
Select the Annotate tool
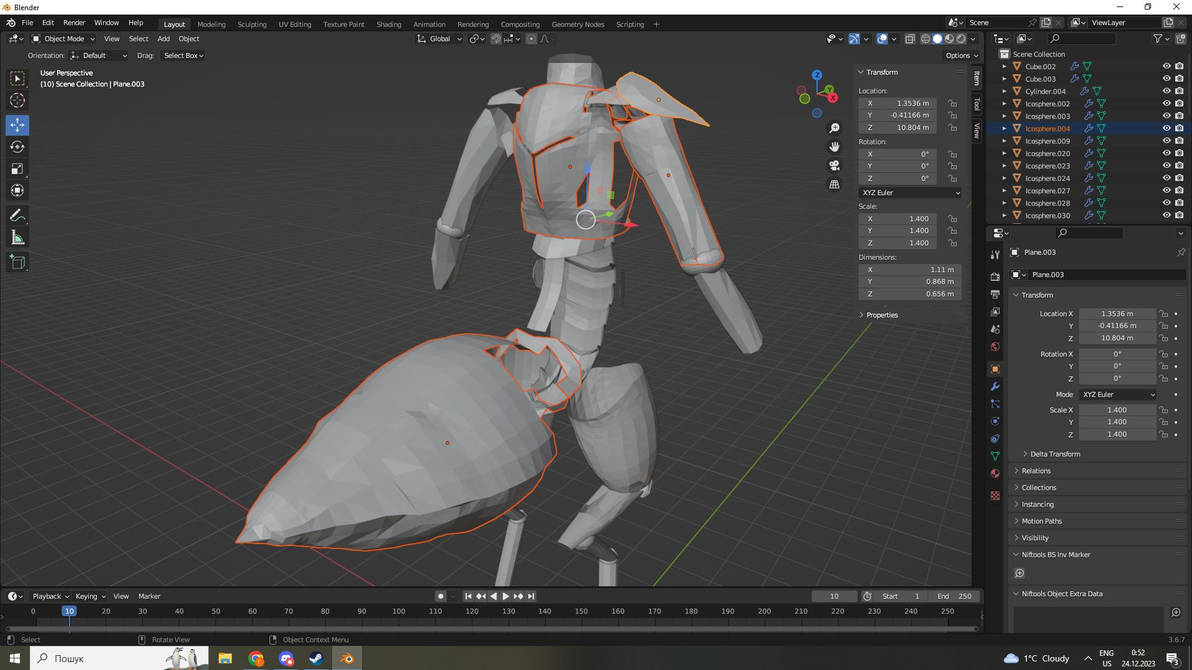(x=17, y=215)
